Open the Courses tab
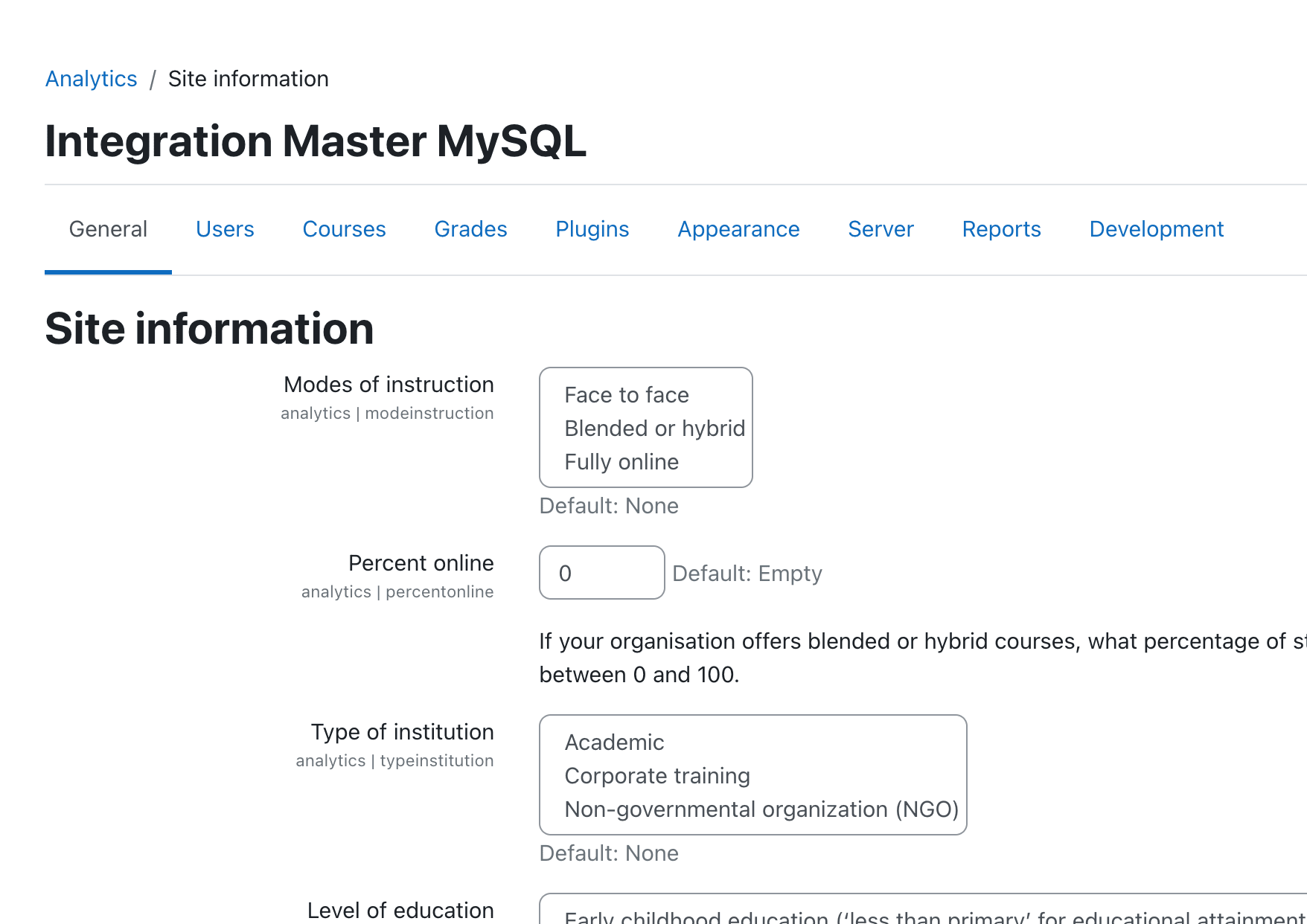The width and height of the screenshot is (1307, 924). tap(344, 229)
